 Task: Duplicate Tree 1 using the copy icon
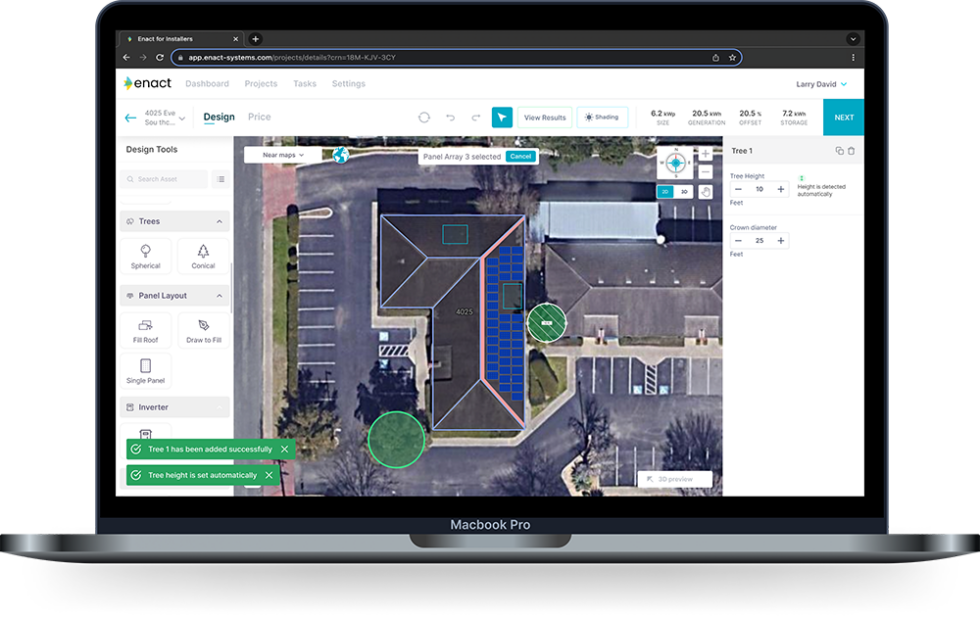point(839,151)
